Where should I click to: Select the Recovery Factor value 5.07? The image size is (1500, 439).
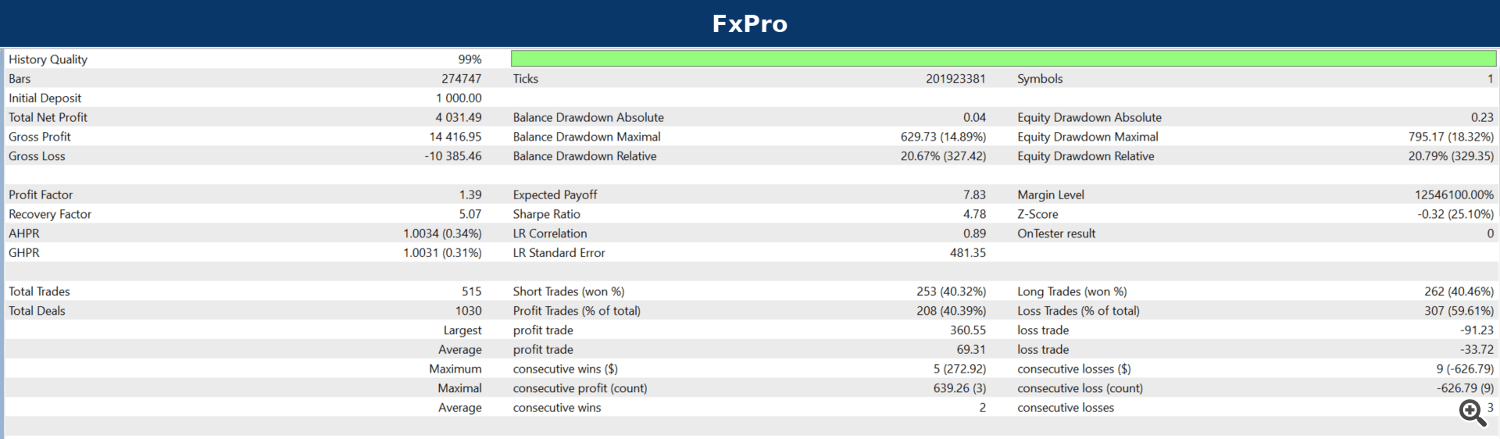(x=470, y=214)
